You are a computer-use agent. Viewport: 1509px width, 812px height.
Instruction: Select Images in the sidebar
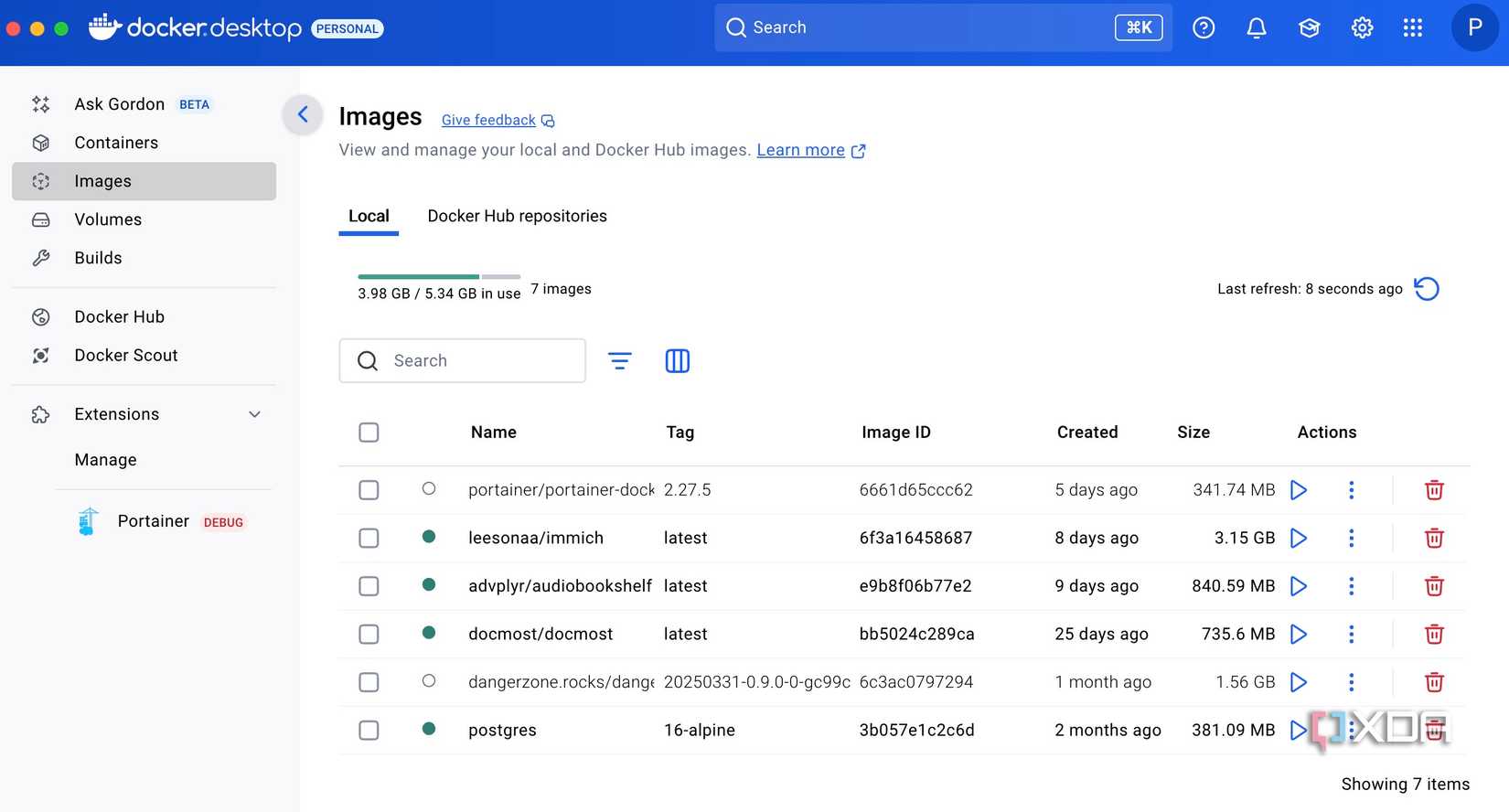144,181
